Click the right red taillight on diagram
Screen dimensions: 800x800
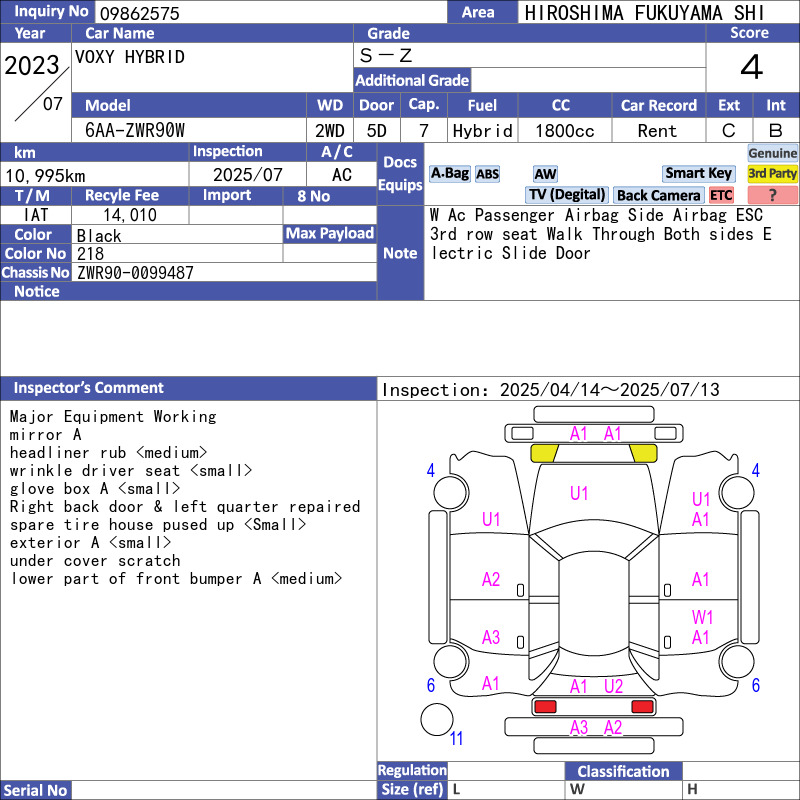(642, 707)
